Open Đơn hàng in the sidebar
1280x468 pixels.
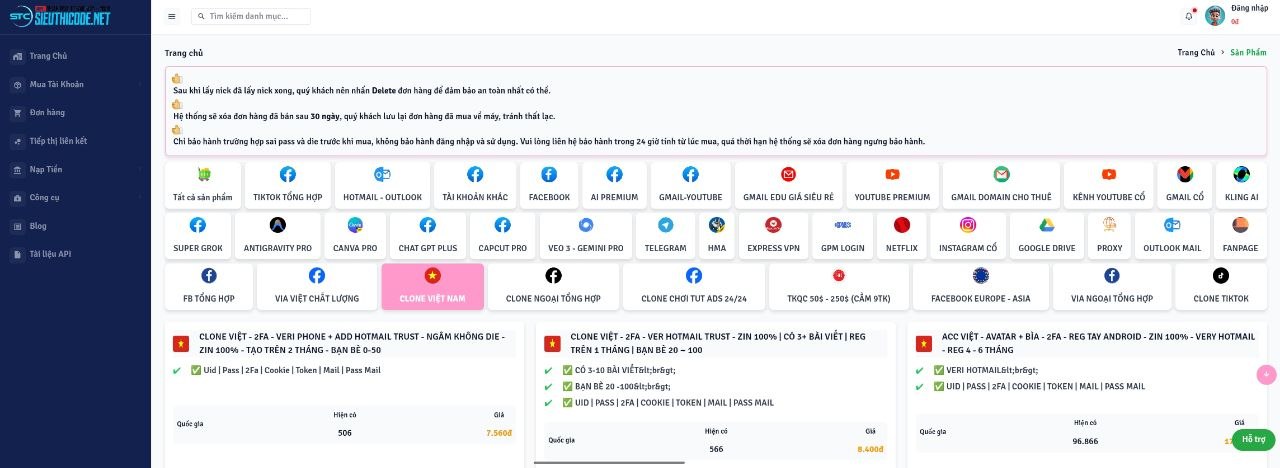pos(75,113)
